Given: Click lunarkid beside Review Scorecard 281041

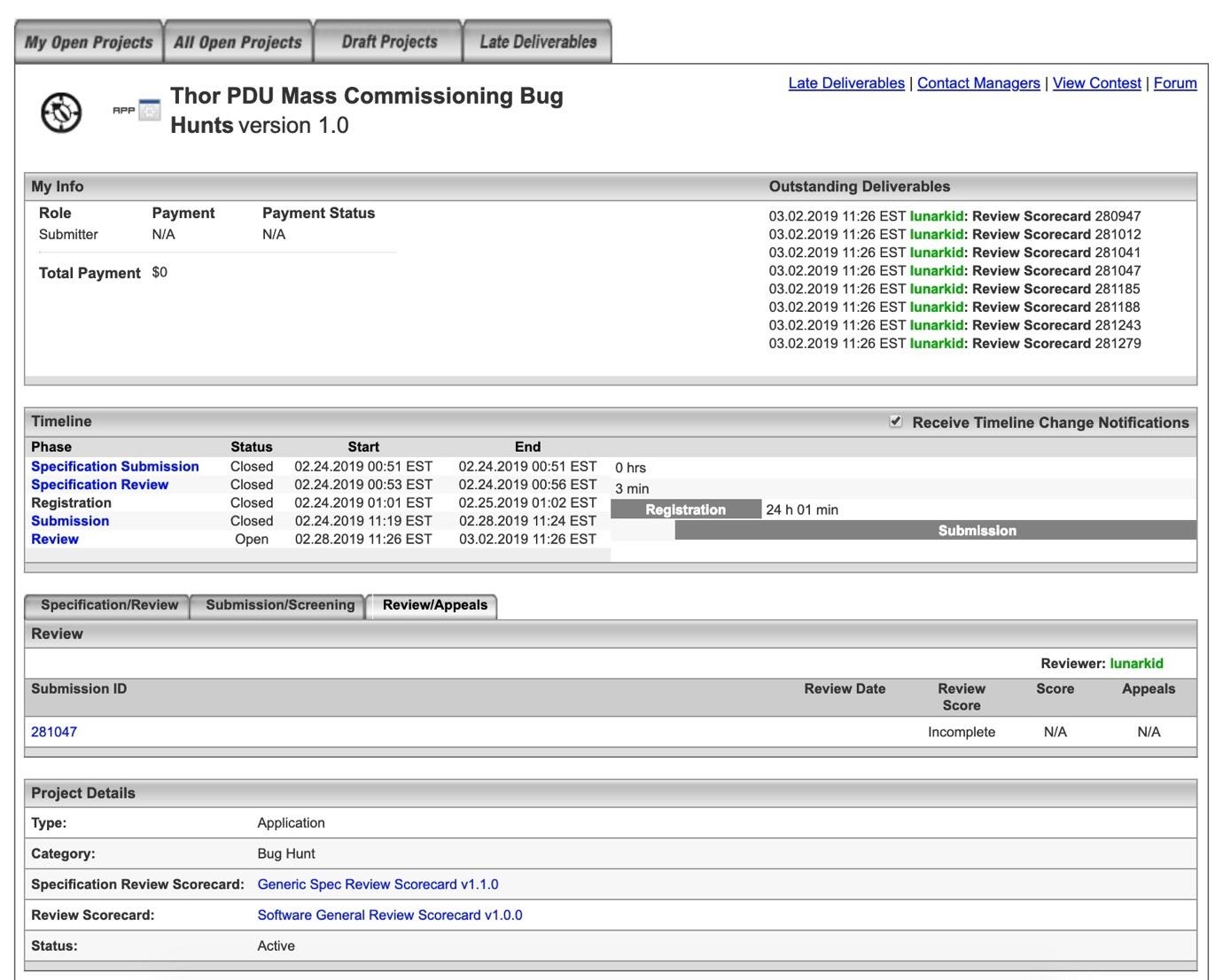Looking at the screenshot, I should 937,253.
